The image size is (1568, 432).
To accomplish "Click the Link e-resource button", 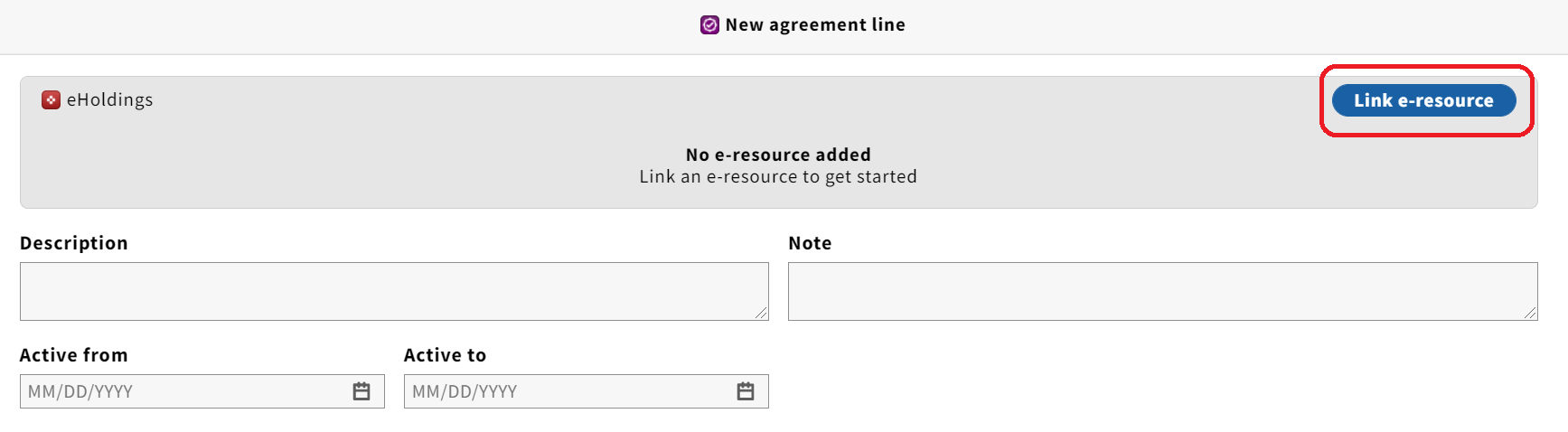I will pyautogui.click(x=1423, y=100).
